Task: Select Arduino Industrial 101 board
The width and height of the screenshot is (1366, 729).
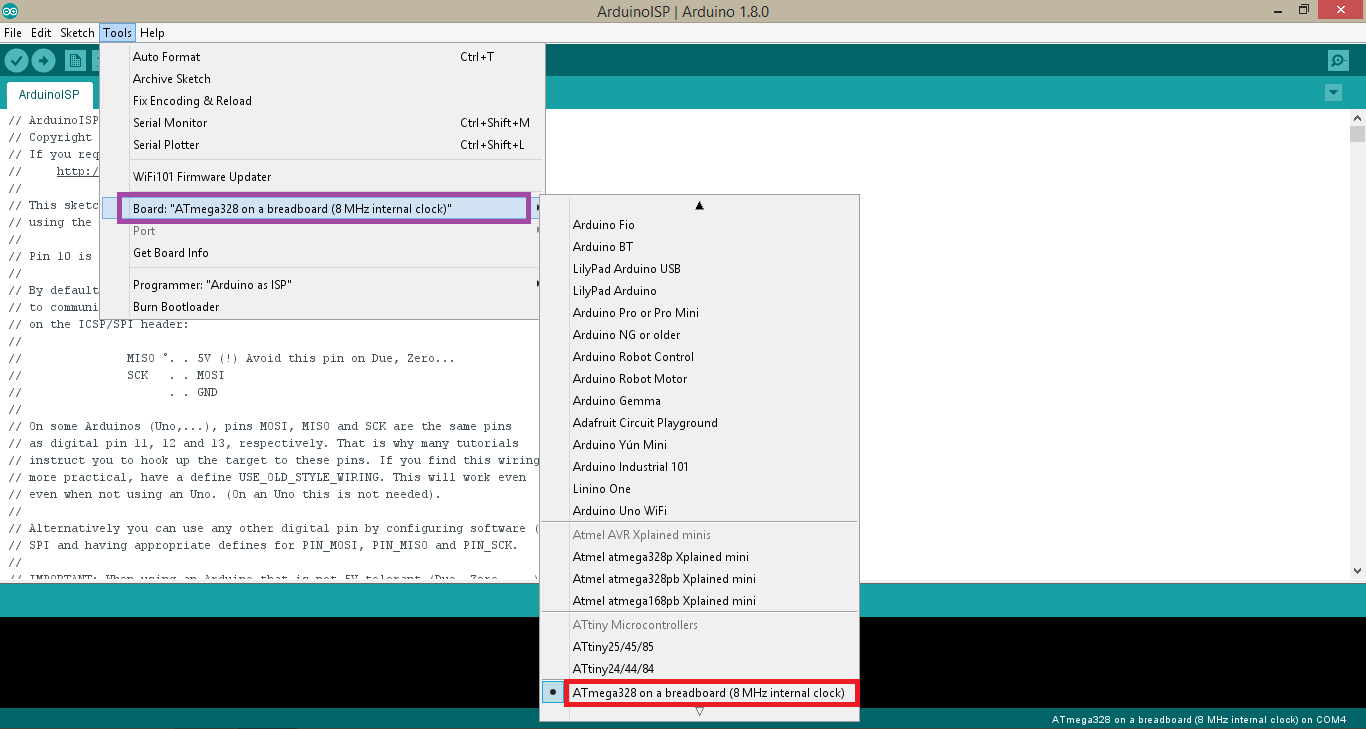Action: click(x=699, y=467)
